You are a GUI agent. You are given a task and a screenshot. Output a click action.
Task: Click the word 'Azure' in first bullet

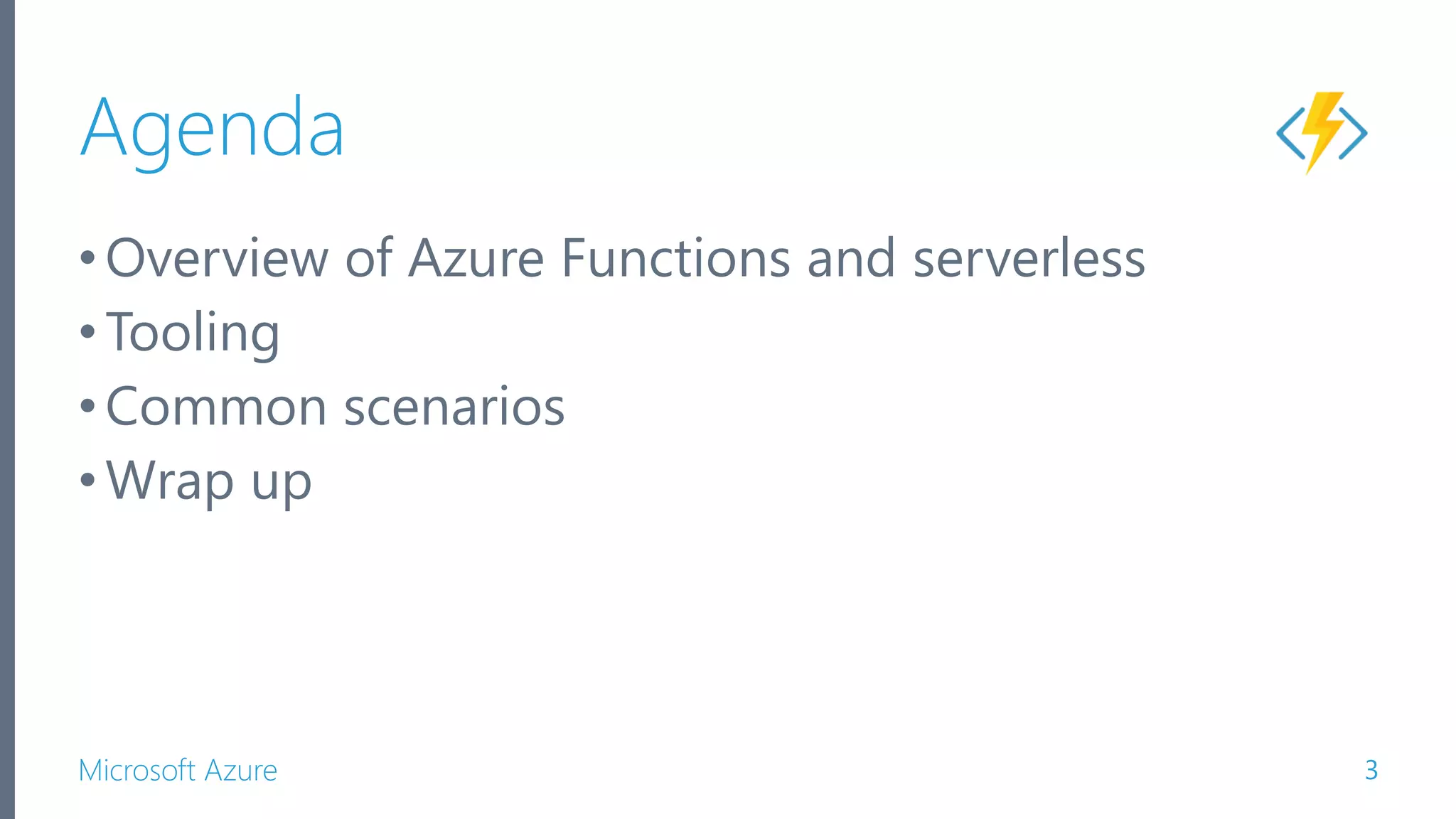tap(476, 257)
